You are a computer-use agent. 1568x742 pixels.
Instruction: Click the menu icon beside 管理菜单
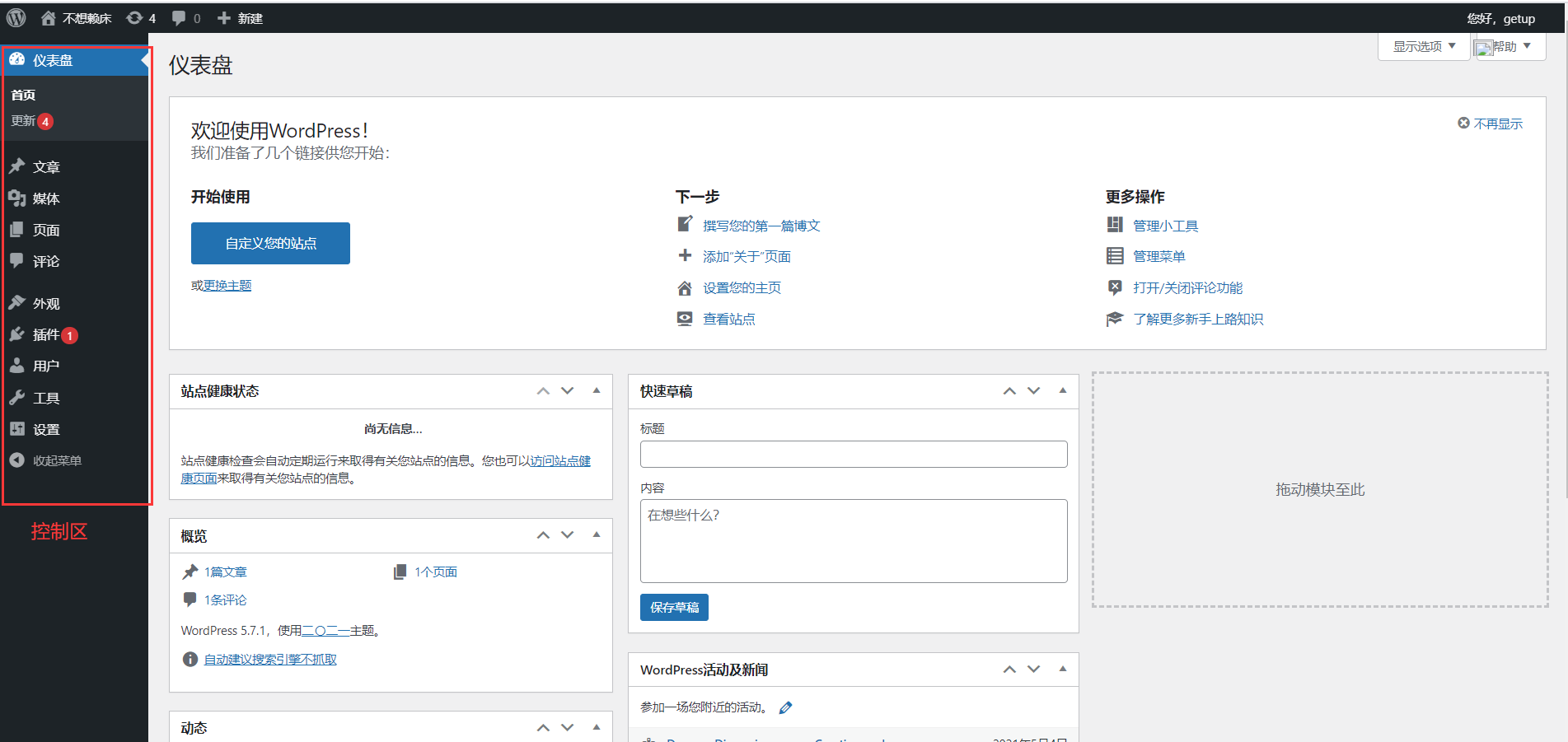point(1115,256)
